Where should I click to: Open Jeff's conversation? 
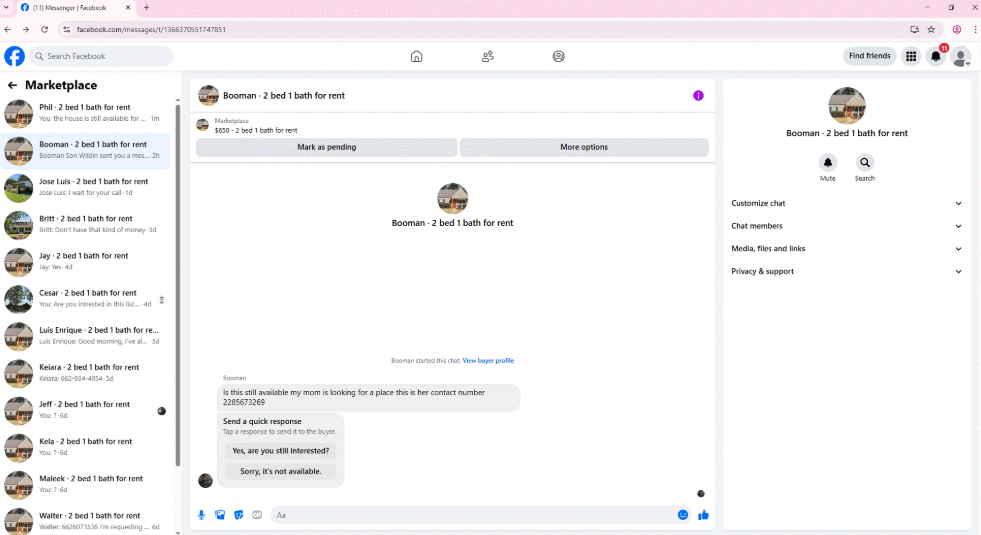tap(86, 410)
